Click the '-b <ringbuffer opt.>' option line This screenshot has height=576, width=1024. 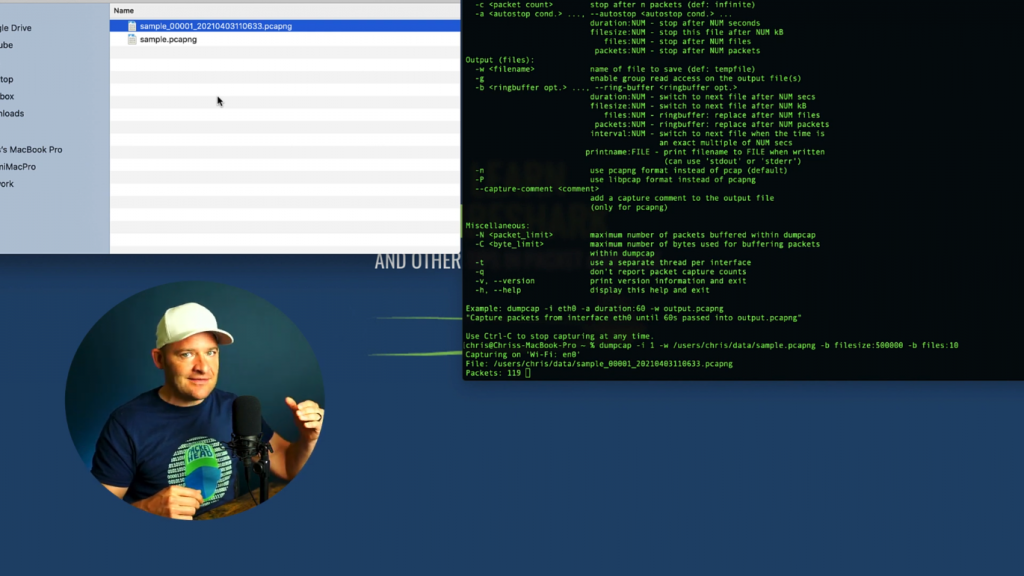pos(606,88)
